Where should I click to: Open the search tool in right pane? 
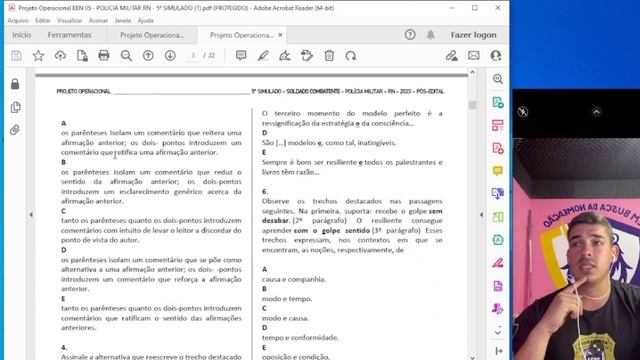(x=498, y=79)
